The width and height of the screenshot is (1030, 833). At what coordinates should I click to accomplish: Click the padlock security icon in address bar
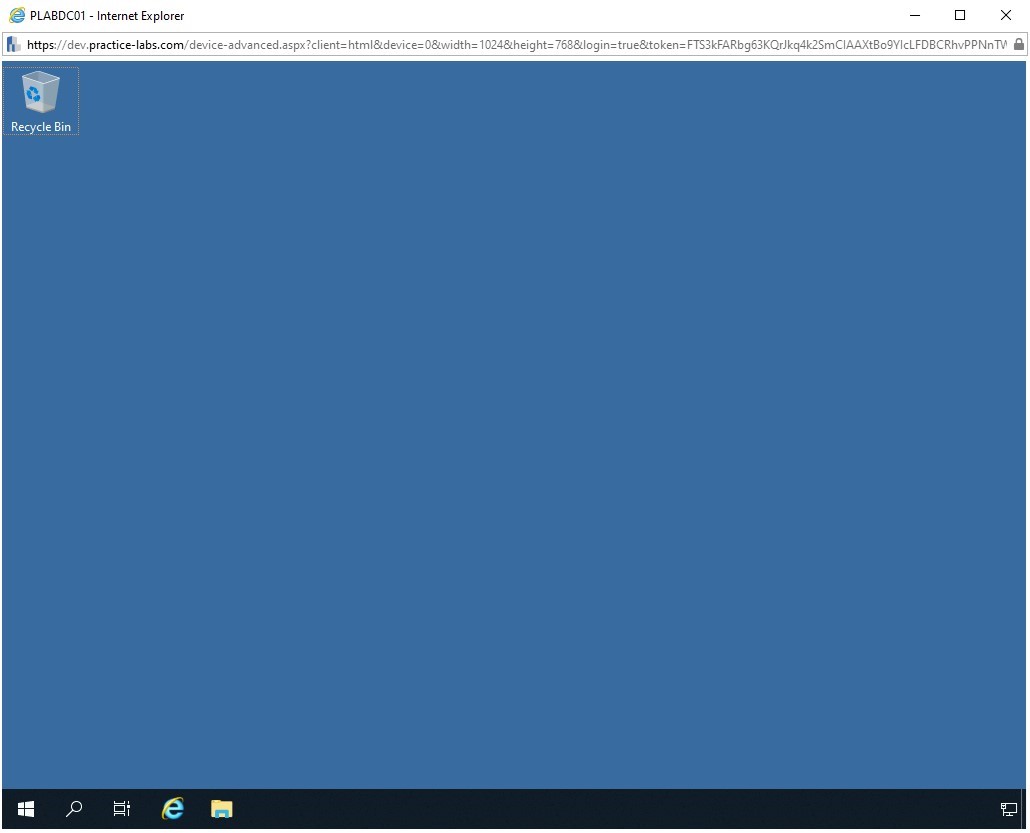(1018, 45)
